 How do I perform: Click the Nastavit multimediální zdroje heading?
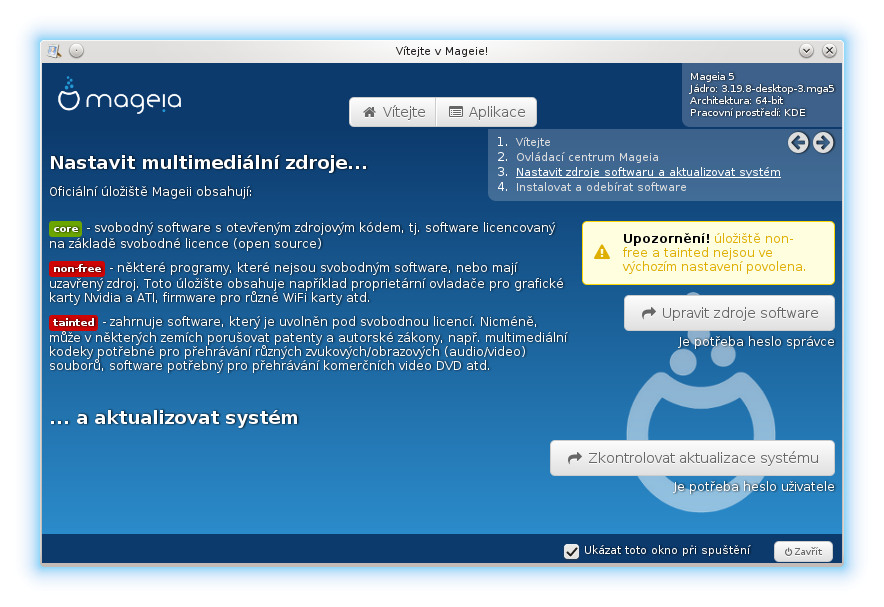point(208,163)
